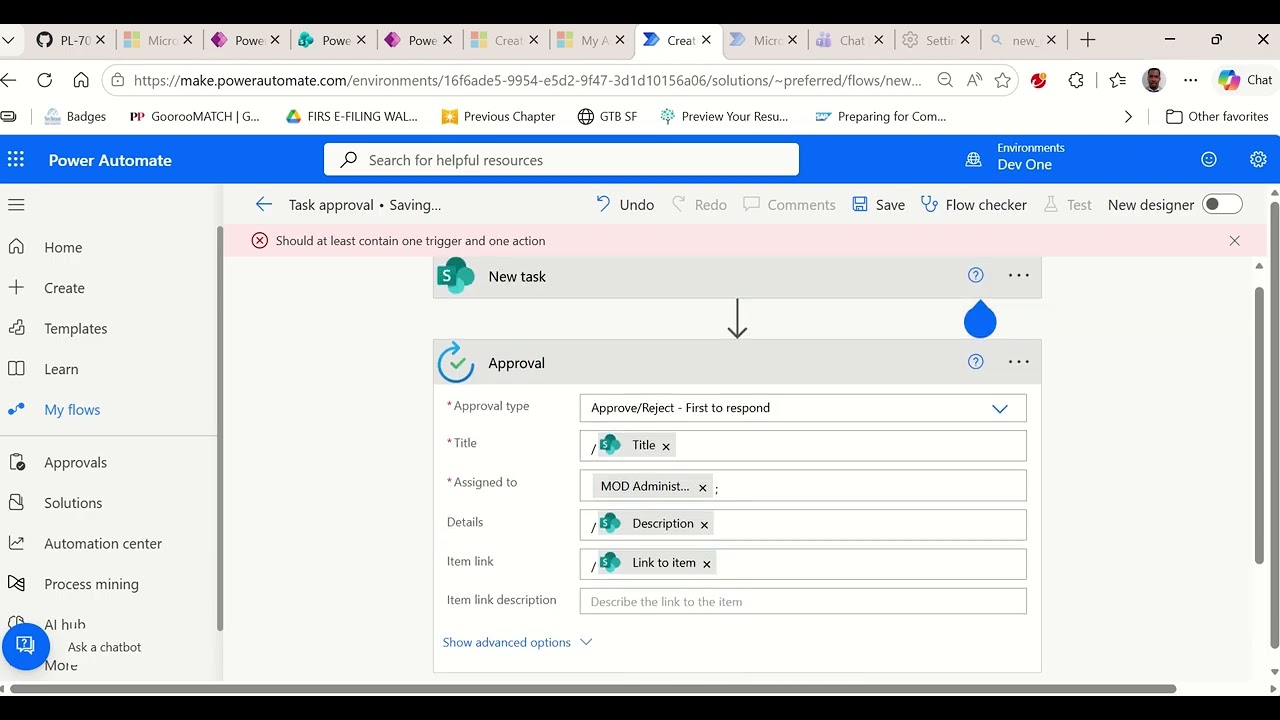The image size is (1280, 720).
Task: Zoom page with magnifier icon in address bar
Action: tap(945, 80)
